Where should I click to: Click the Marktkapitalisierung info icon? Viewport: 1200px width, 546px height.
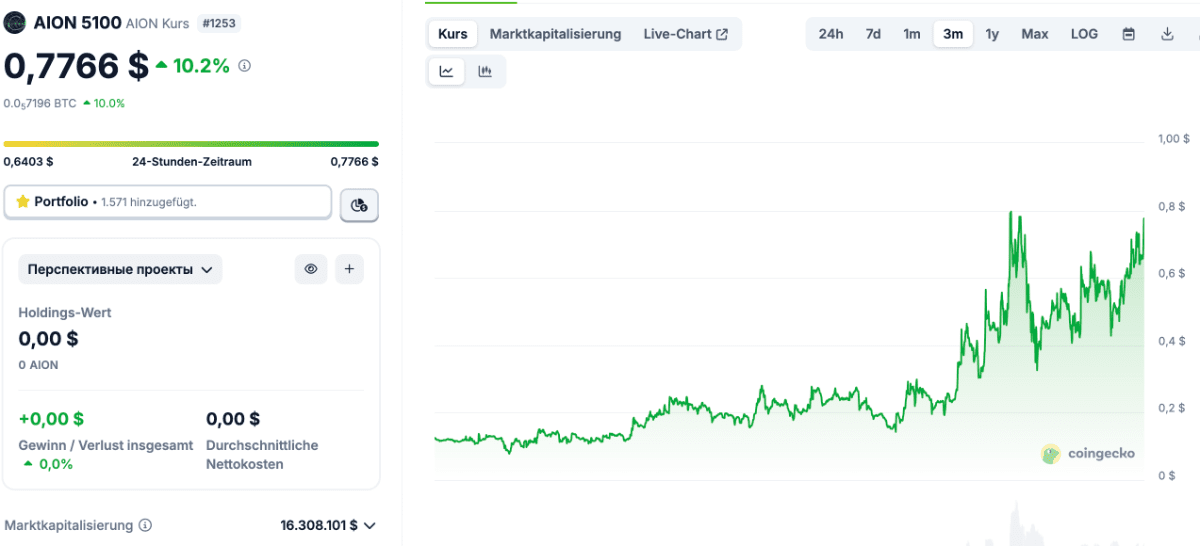click(x=145, y=525)
